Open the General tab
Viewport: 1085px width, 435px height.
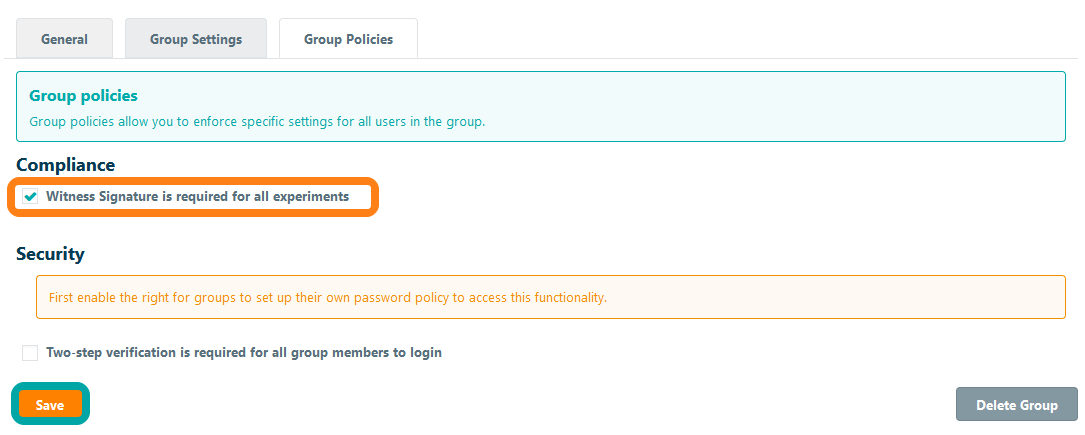pos(64,40)
